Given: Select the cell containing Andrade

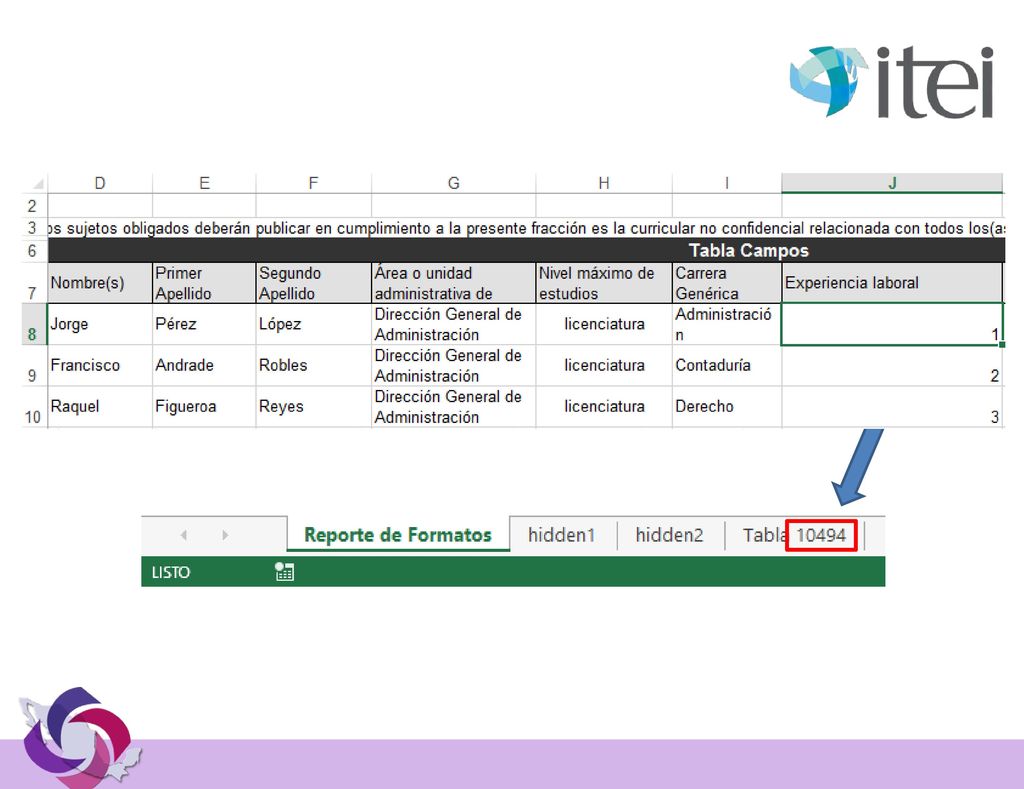Looking at the screenshot, I should pyautogui.click(x=204, y=365).
